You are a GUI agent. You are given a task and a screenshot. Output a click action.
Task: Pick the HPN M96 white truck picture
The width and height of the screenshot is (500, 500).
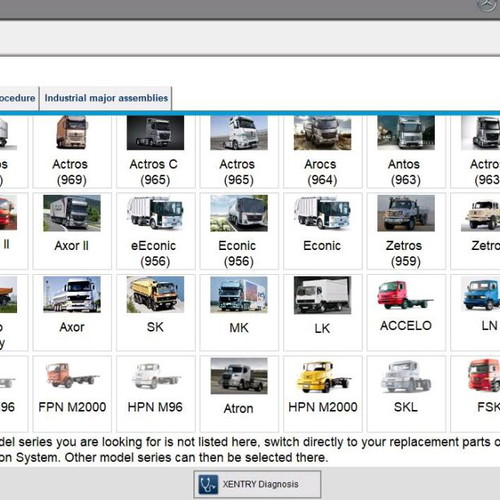pos(155,376)
